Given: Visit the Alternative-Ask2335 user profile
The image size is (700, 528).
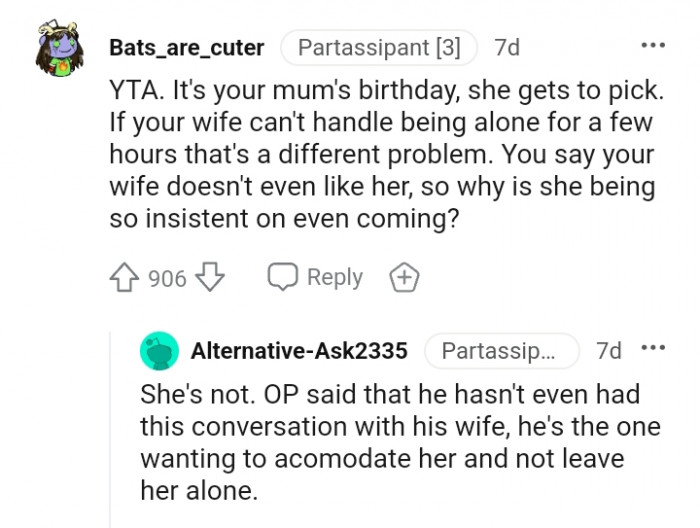Looking at the screenshot, I should pyautogui.click(x=299, y=351).
